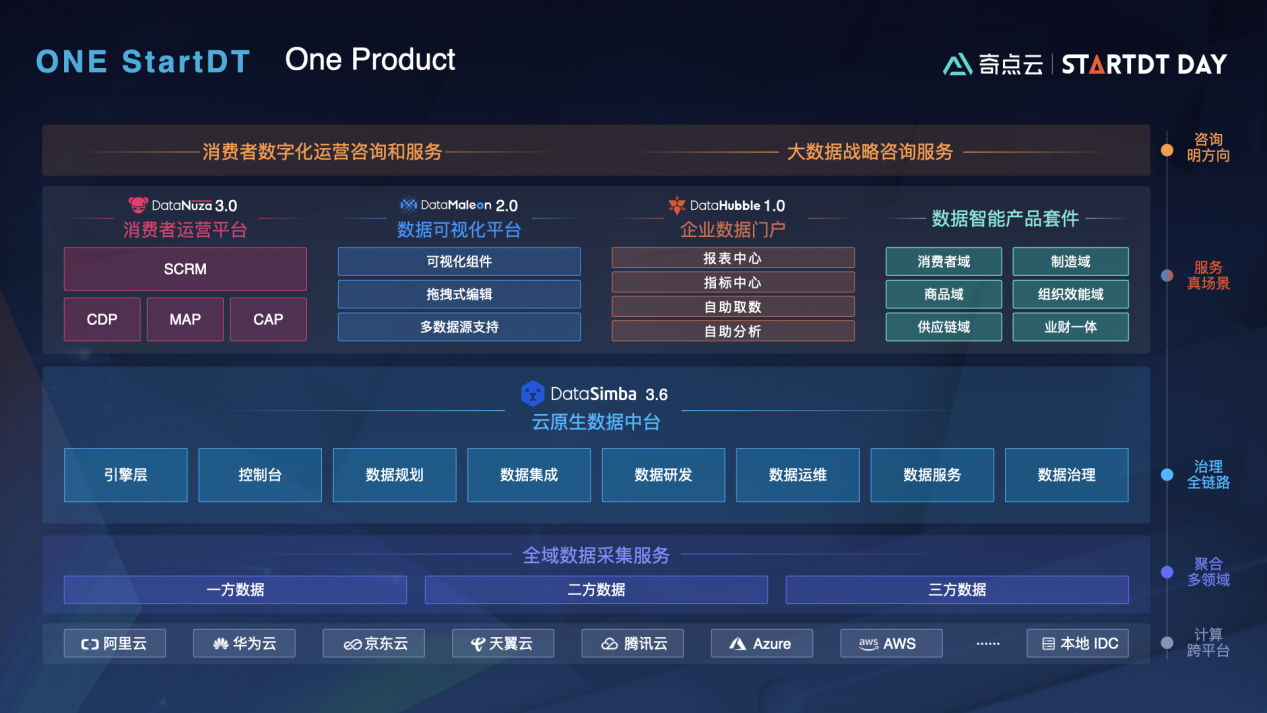Image resolution: width=1267 pixels, height=713 pixels.
Task: Click the 数据智能产品套件 title
Action: pyautogui.click(x=1005, y=218)
